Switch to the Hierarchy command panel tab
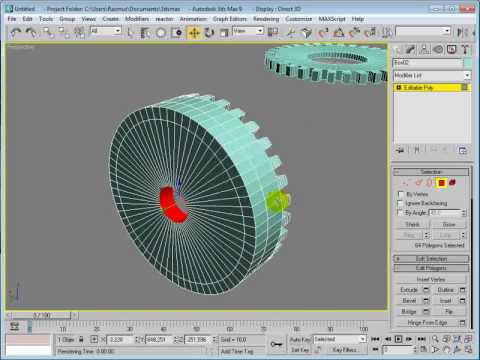The width and height of the screenshot is (480, 360). (424, 50)
